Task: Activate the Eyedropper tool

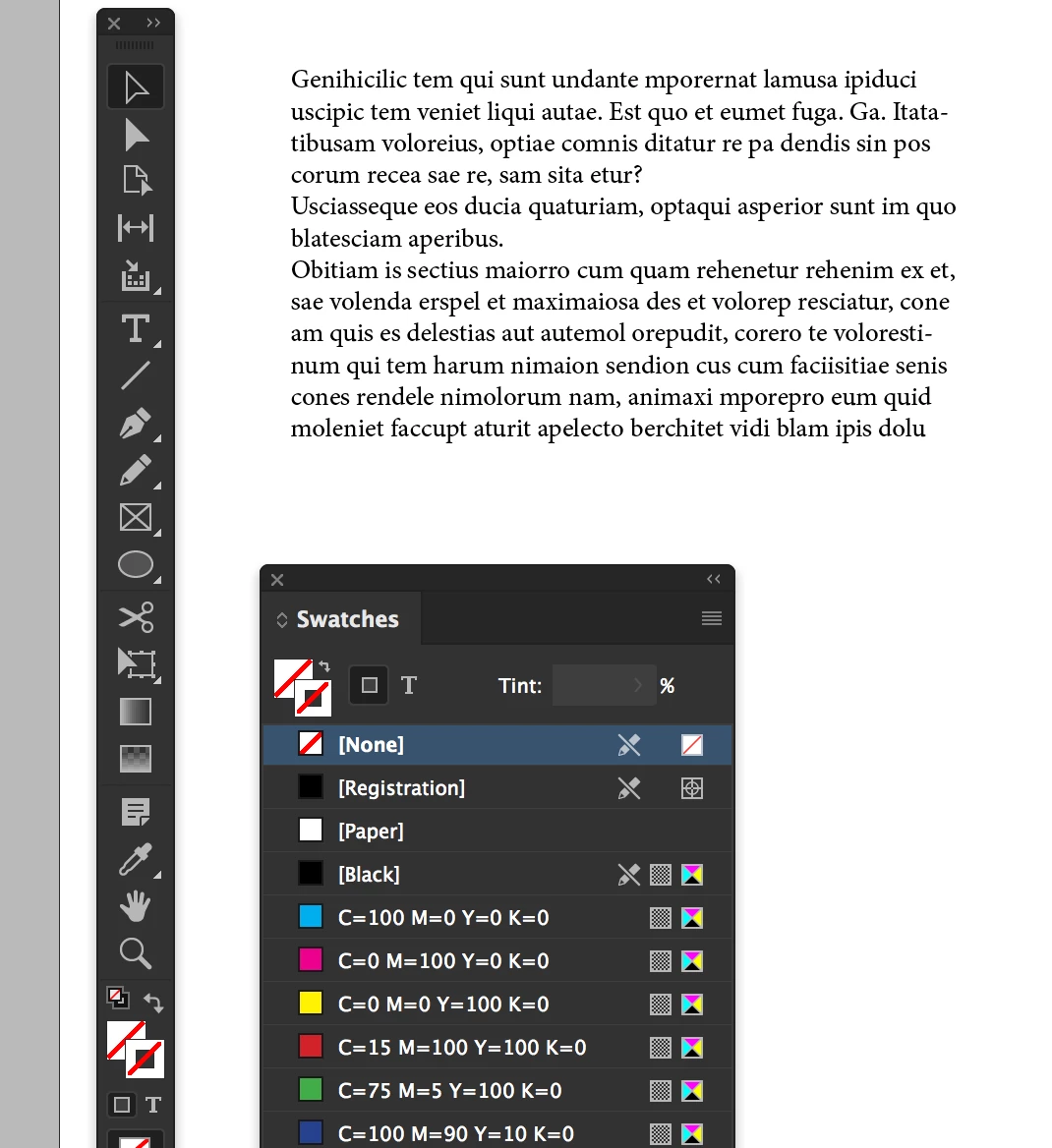Action: (137, 860)
